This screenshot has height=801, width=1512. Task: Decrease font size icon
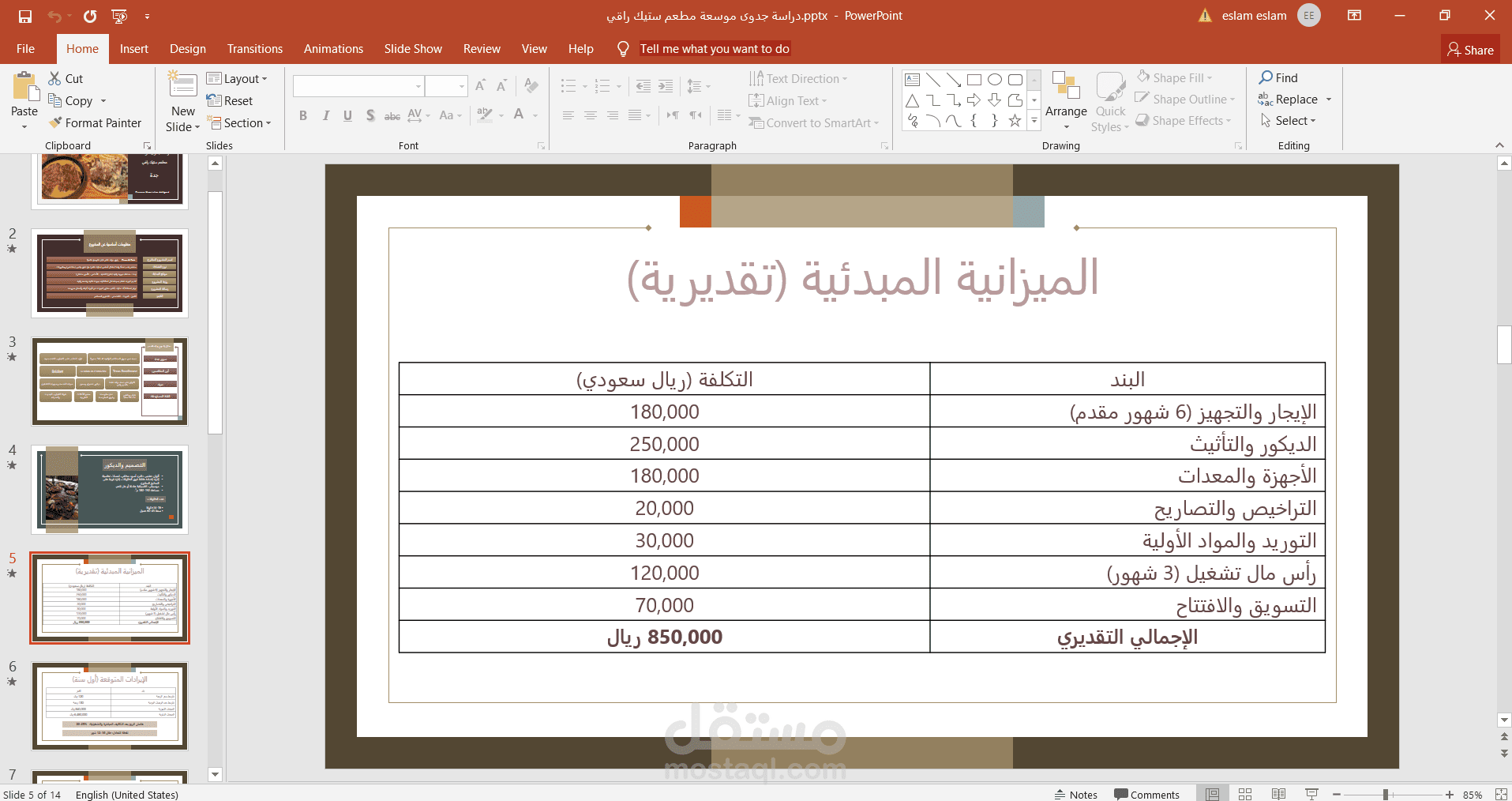click(x=501, y=86)
